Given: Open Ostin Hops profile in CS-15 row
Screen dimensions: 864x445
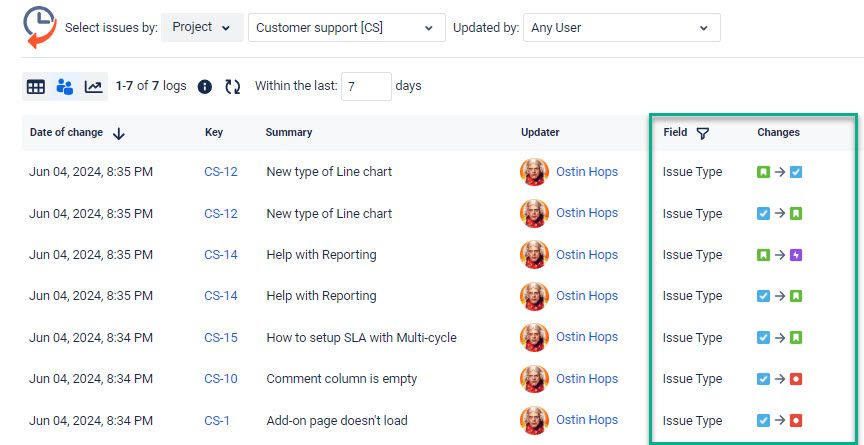Looking at the screenshot, I should coord(587,337).
